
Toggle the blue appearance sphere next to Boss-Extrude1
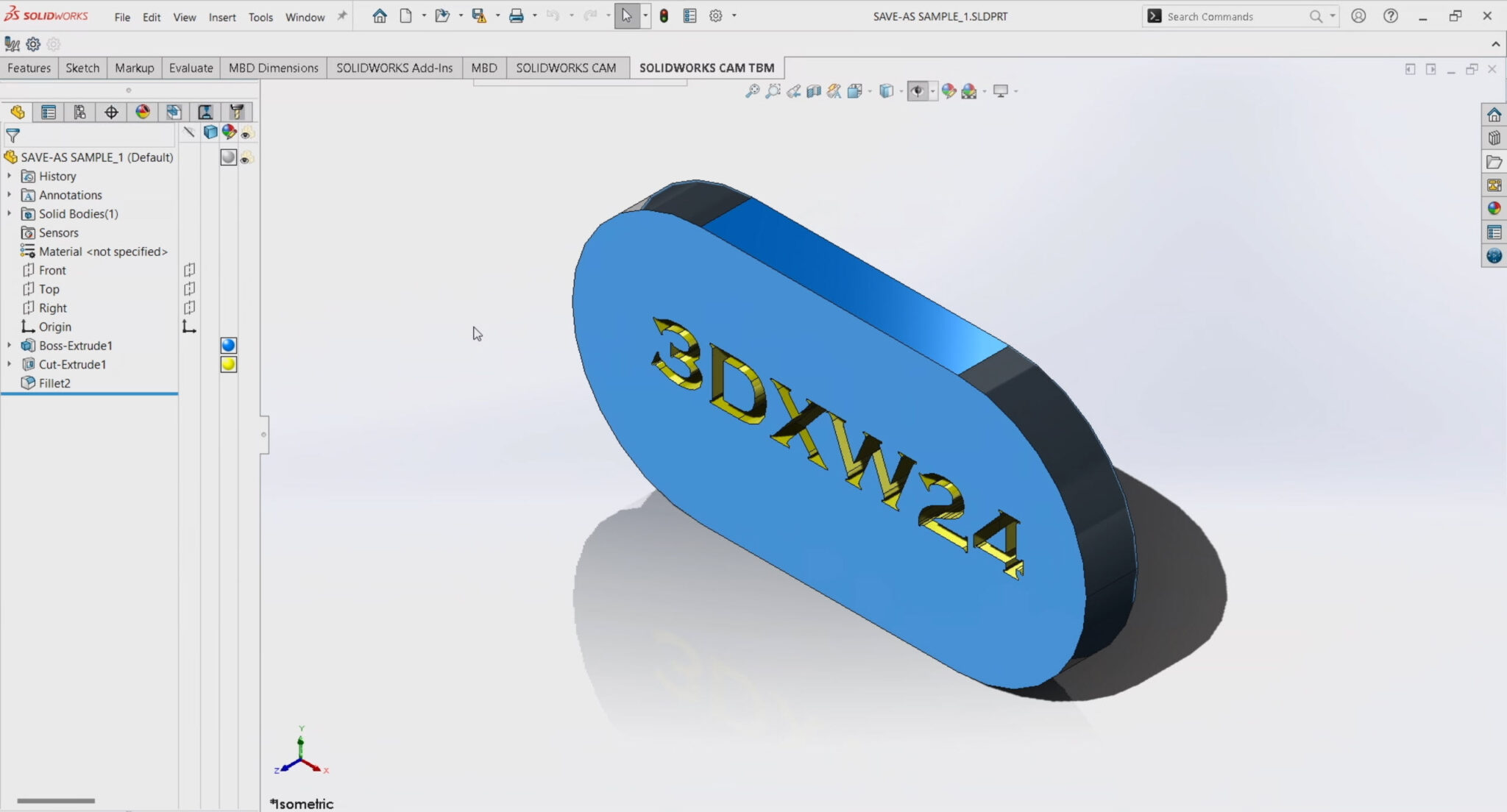[228, 345]
